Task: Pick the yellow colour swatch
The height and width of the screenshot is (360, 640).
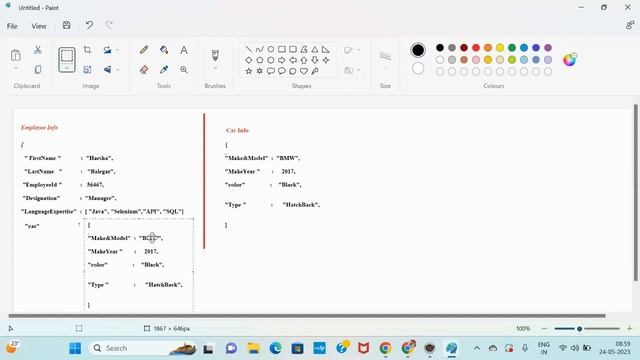Action: click(x=500, y=48)
